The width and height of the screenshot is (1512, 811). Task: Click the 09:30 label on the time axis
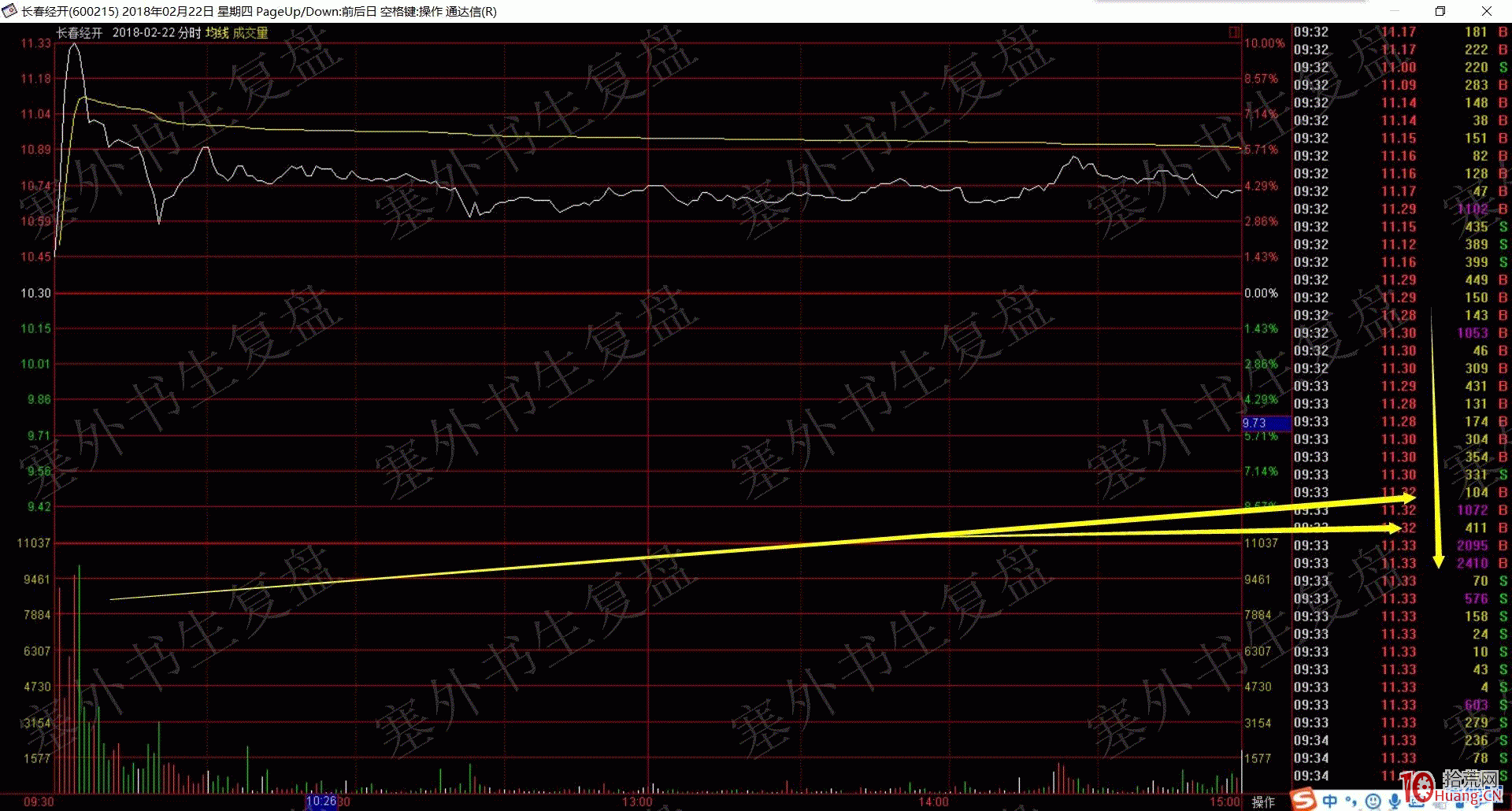point(39,802)
